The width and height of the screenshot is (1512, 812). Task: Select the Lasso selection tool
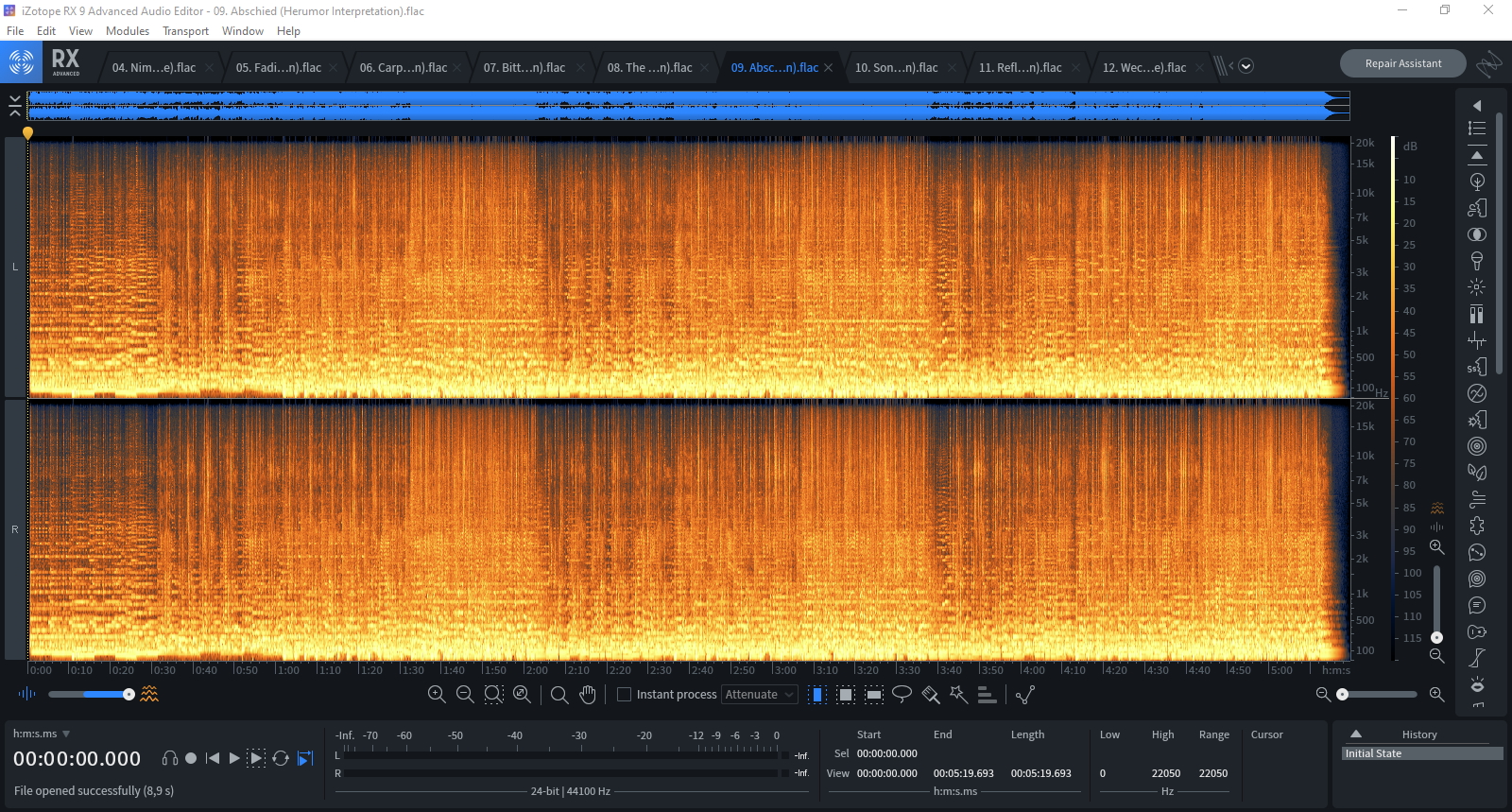(x=902, y=695)
